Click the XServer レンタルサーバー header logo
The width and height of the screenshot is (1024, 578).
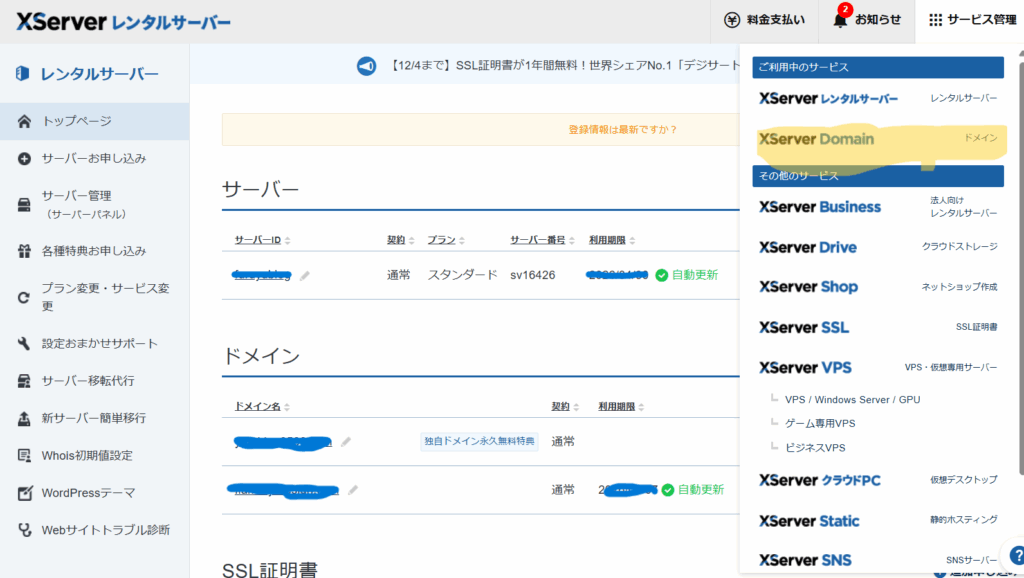coord(124,21)
